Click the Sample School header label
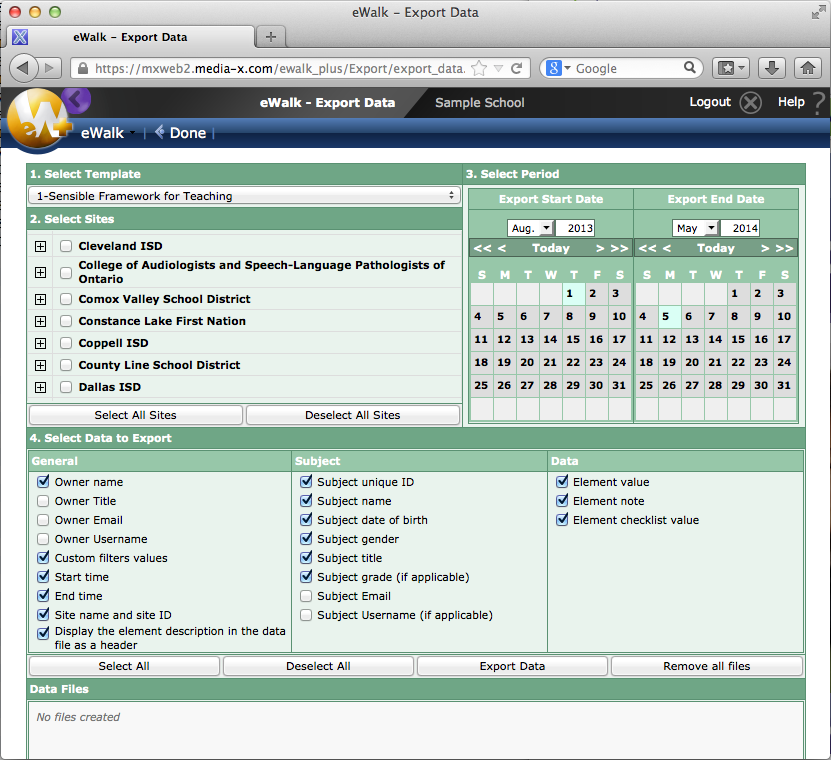Image resolution: width=831 pixels, height=760 pixels. pyautogui.click(x=480, y=103)
